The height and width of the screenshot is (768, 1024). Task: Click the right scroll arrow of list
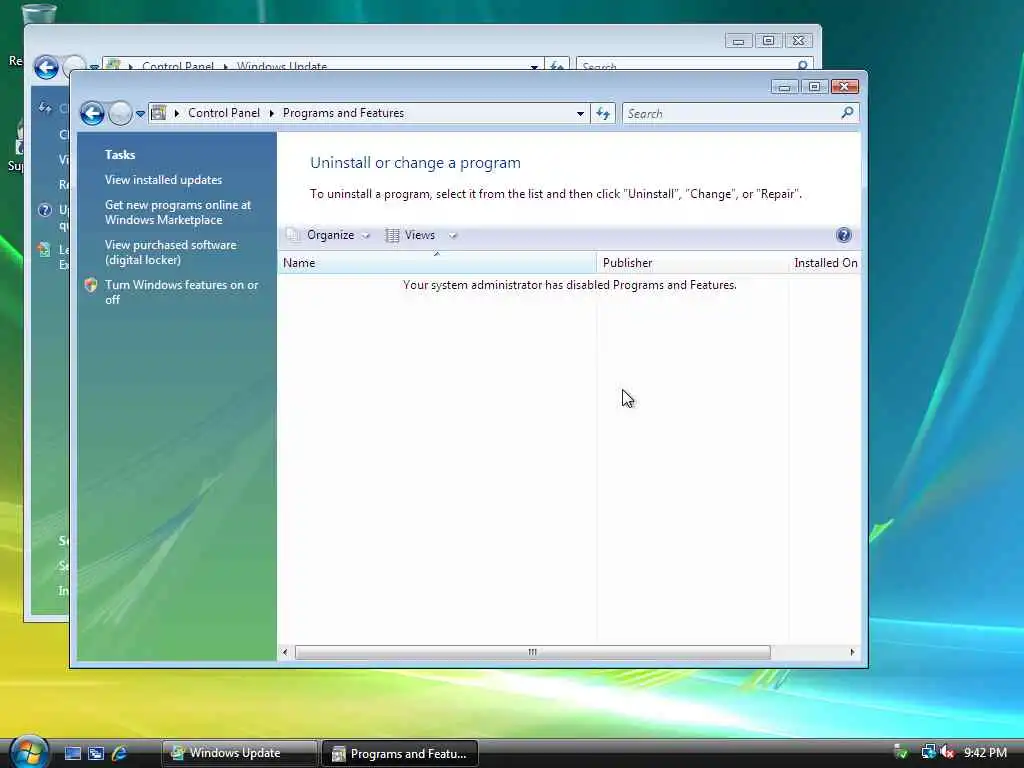point(852,652)
